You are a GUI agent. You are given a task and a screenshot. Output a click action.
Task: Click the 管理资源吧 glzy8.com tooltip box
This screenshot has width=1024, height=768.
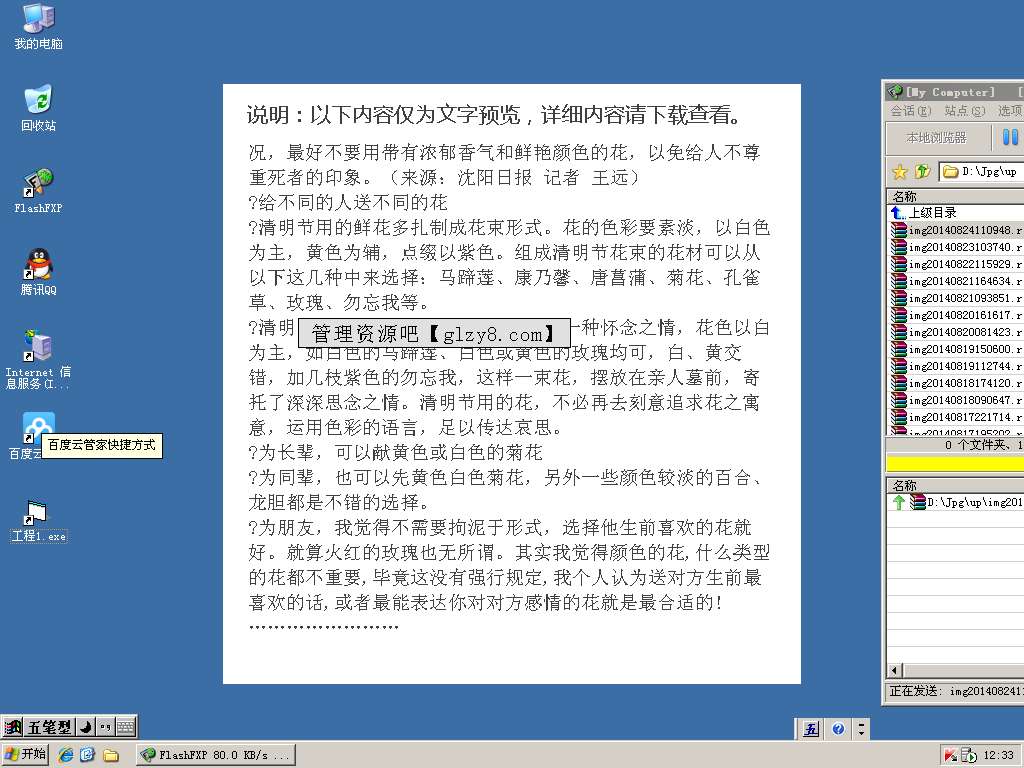pos(434,334)
